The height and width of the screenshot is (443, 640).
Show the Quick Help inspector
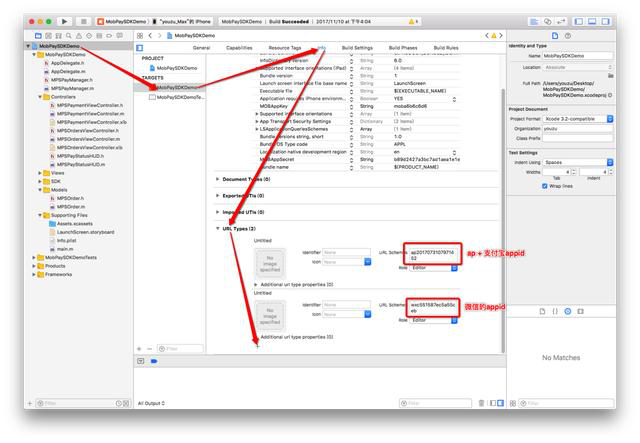(568, 36)
